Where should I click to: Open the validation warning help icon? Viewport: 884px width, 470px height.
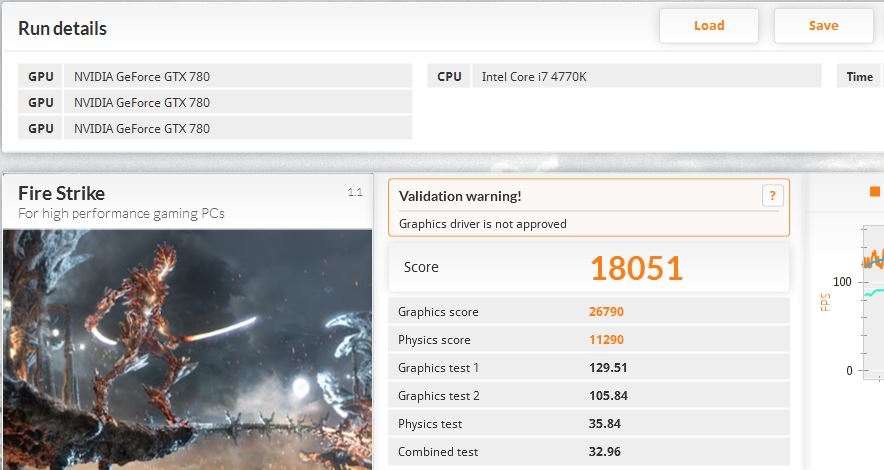[x=772, y=196]
